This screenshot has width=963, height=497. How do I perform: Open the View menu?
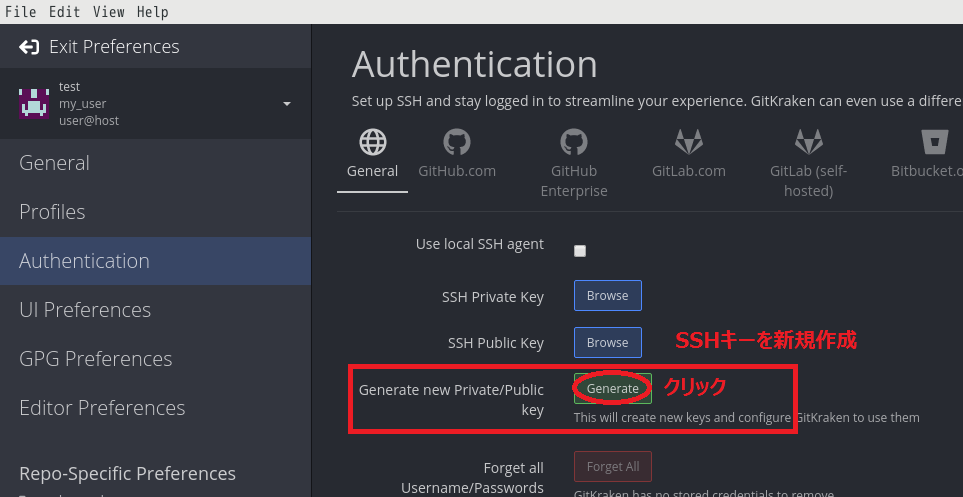(108, 12)
